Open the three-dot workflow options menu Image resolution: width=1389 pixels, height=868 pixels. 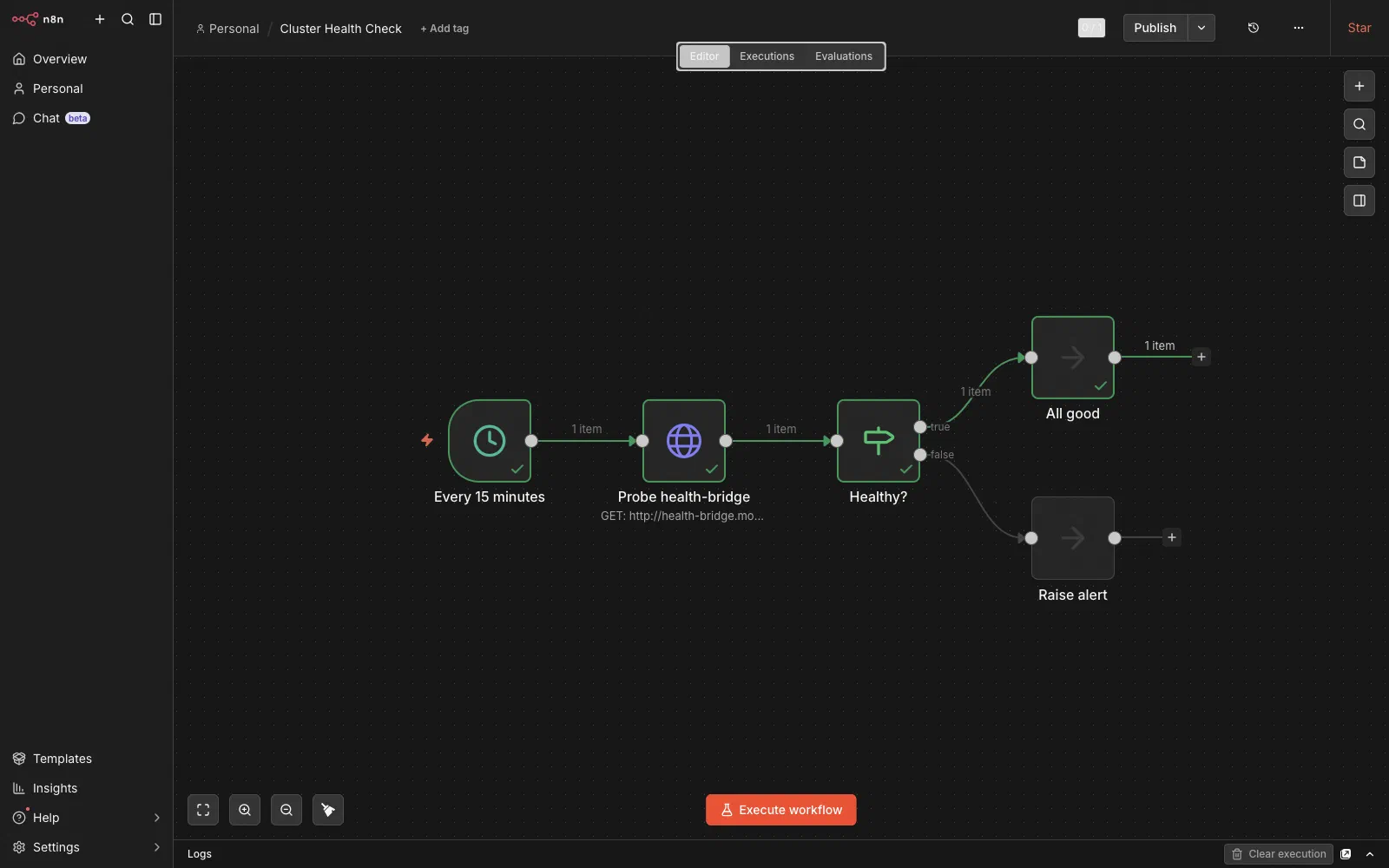click(x=1299, y=28)
